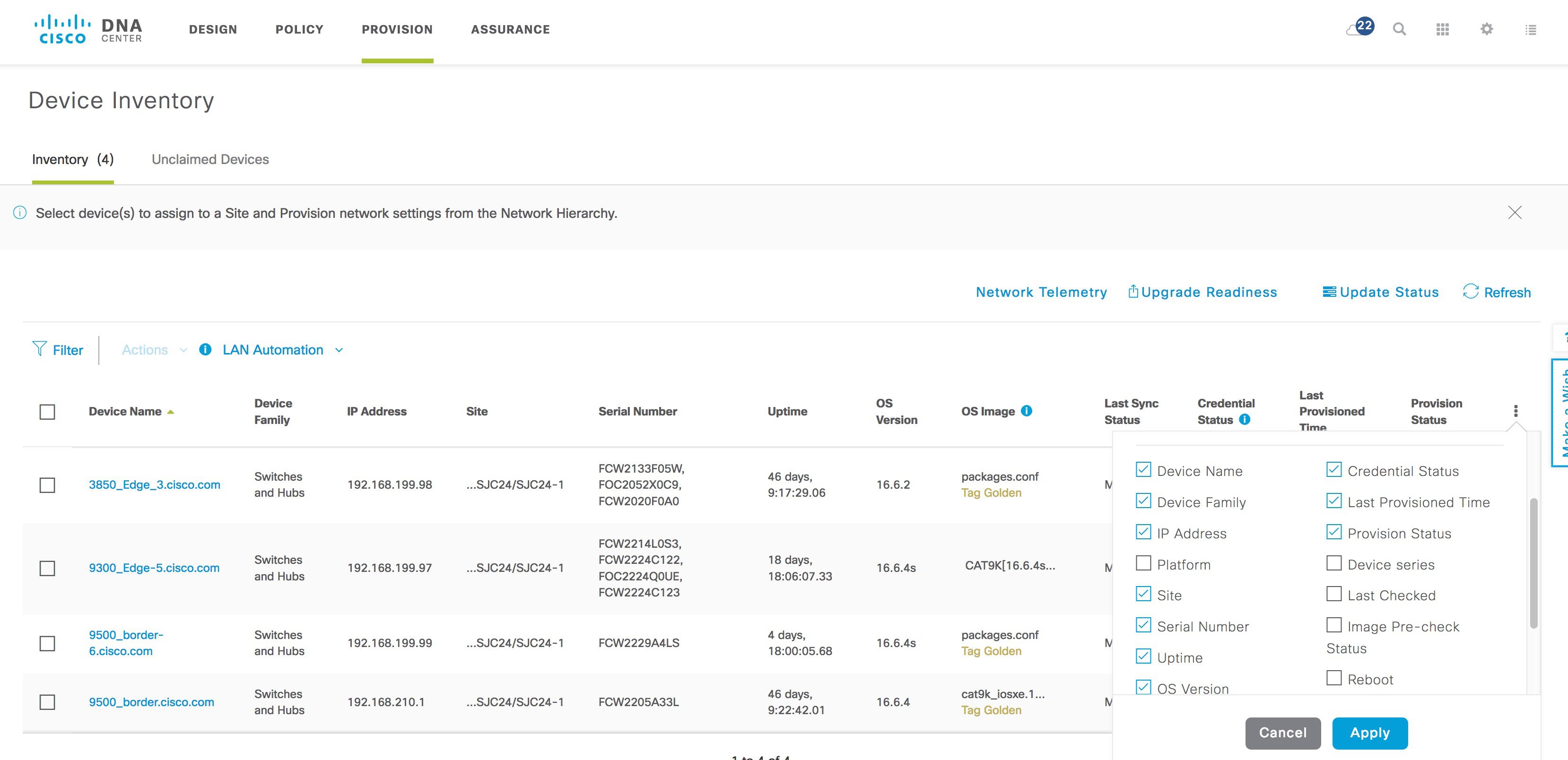Click the Apply button
Screen dimensions: 1568x760
[x=1369, y=733]
